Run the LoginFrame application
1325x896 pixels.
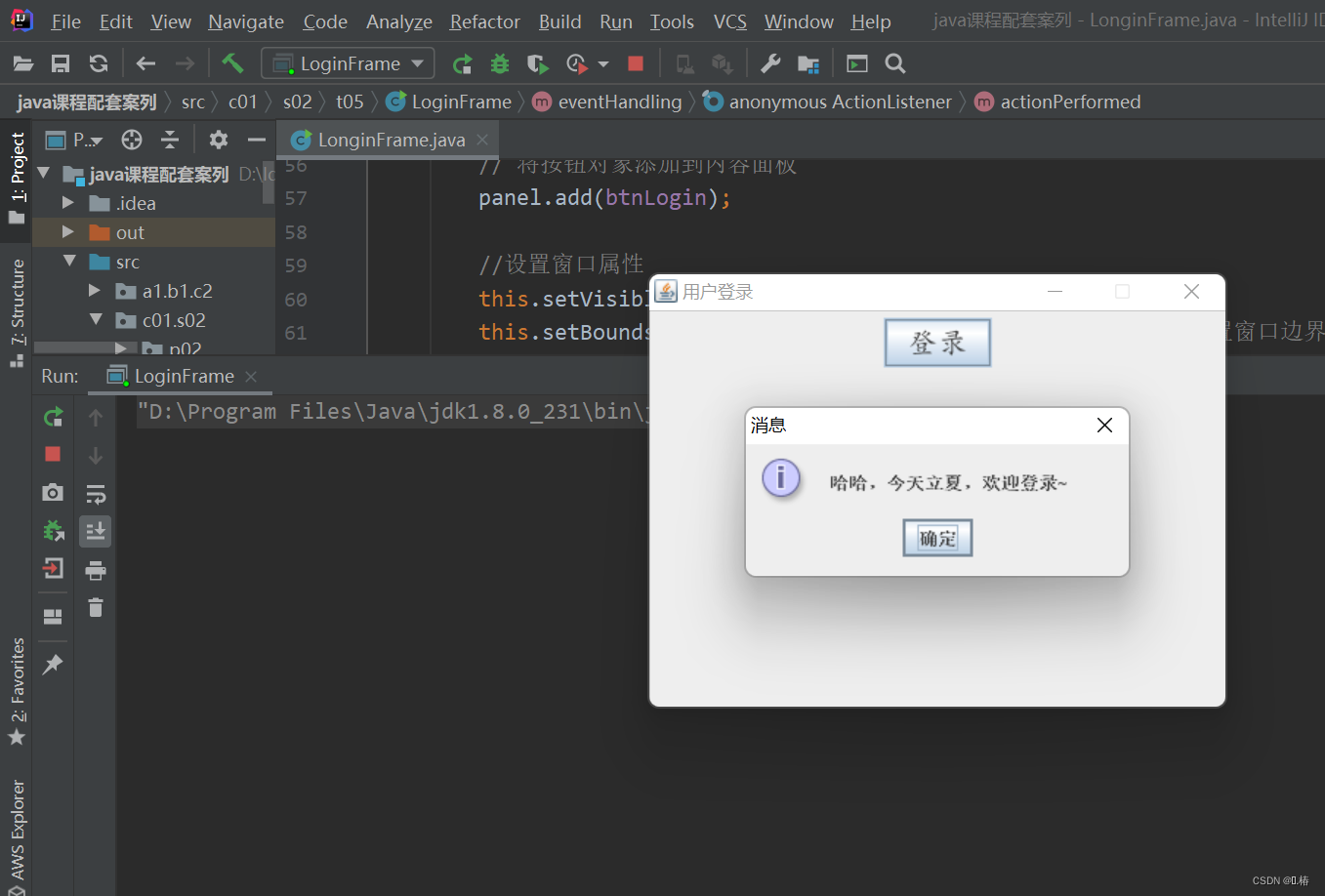coord(461,63)
